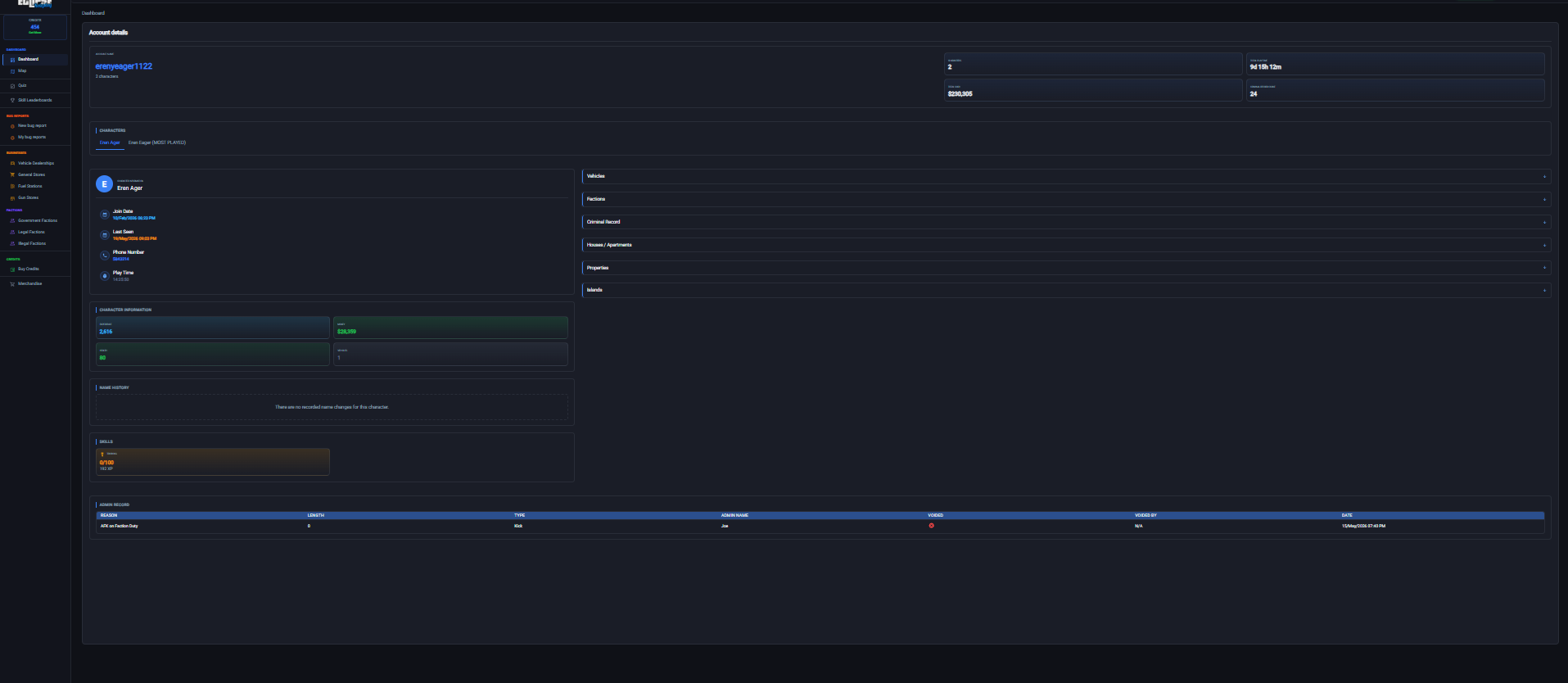Screen dimensions: 1568x683
Task: Click the $230,305 account stat card
Action: tap(1093, 90)
